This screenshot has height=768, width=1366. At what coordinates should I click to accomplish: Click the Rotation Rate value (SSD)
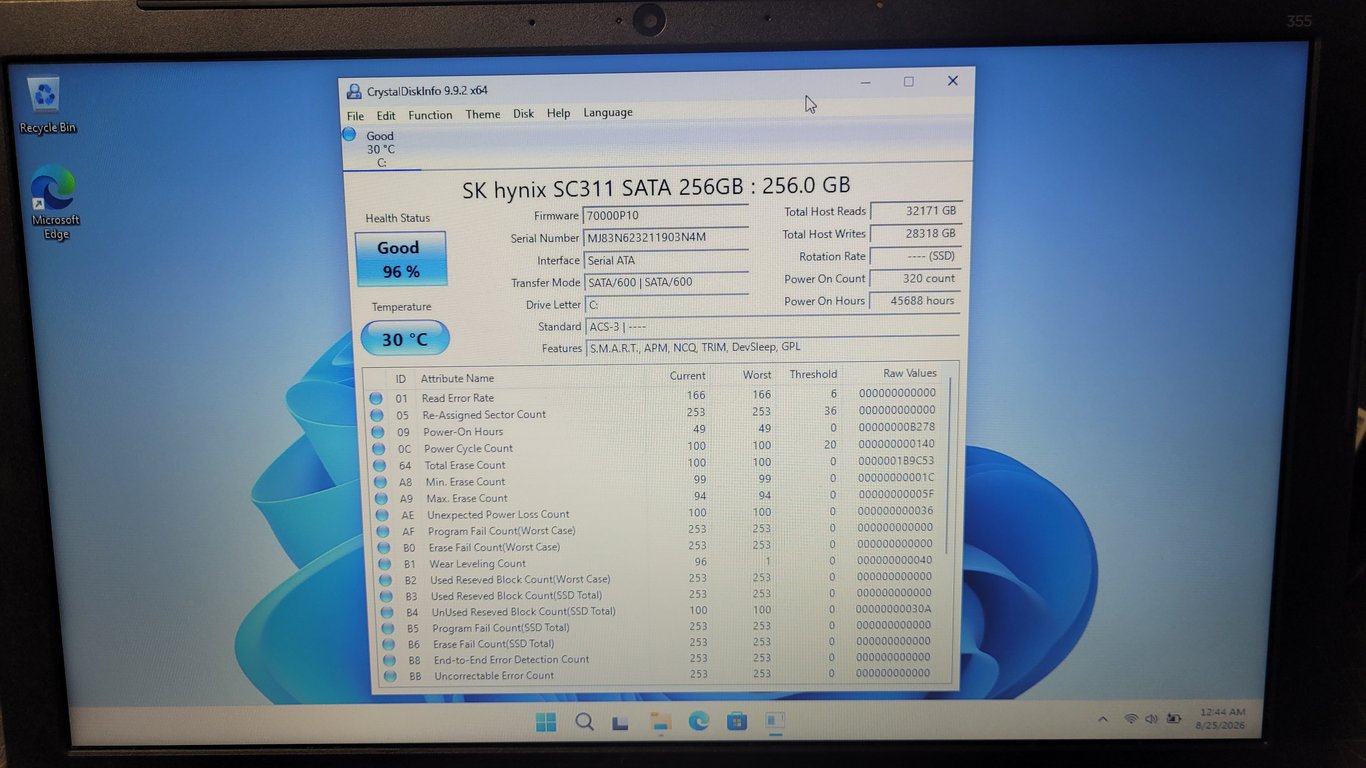pos(915,255)
